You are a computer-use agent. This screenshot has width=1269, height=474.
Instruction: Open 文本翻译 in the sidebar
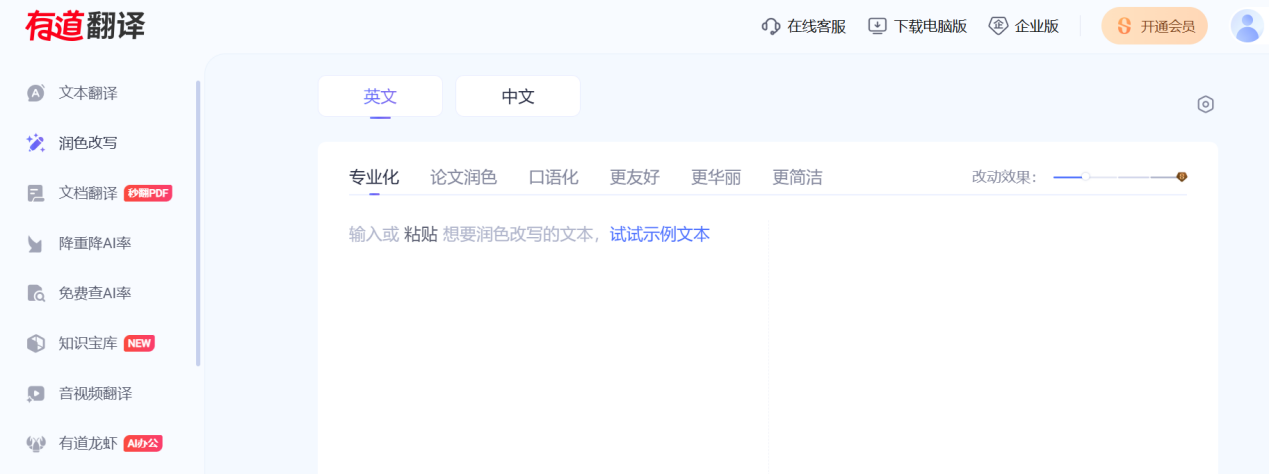pos(88,93)
